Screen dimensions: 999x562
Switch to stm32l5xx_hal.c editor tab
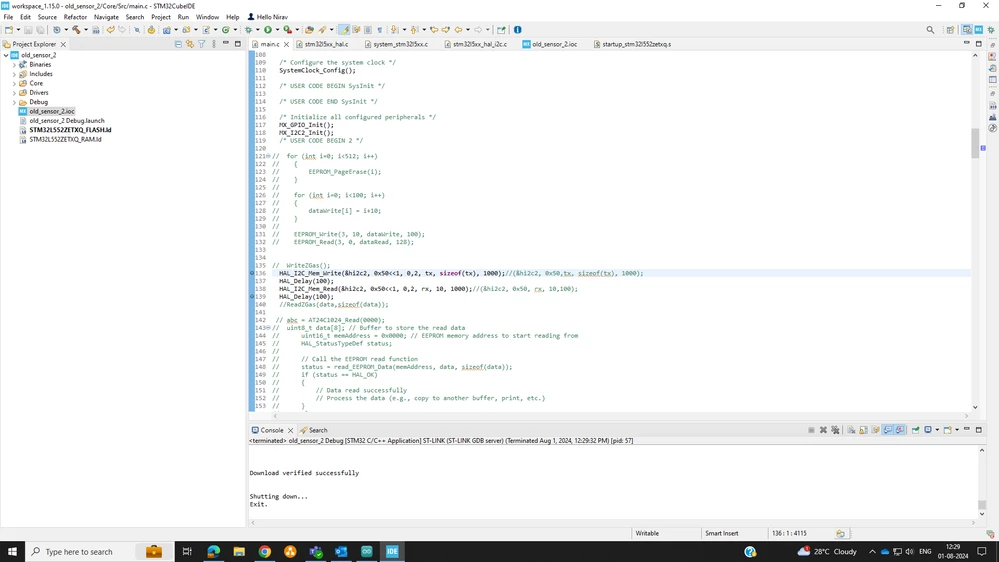pos(326,44)
